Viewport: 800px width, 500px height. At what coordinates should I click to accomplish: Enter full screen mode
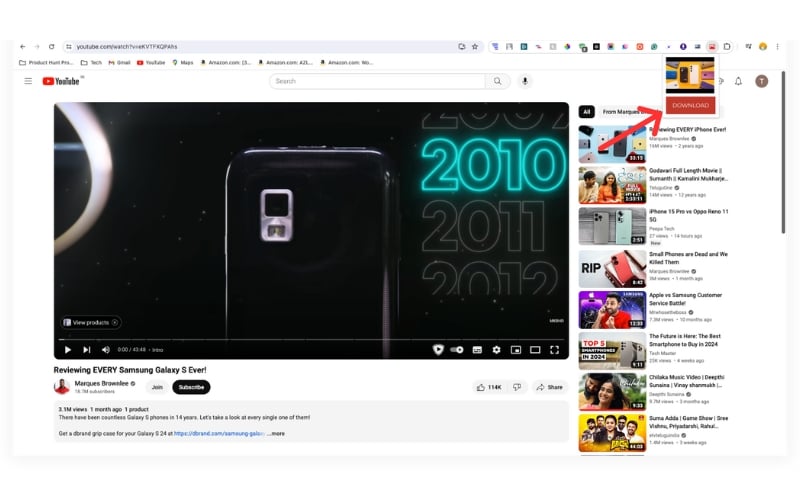[x=555, y=349]
